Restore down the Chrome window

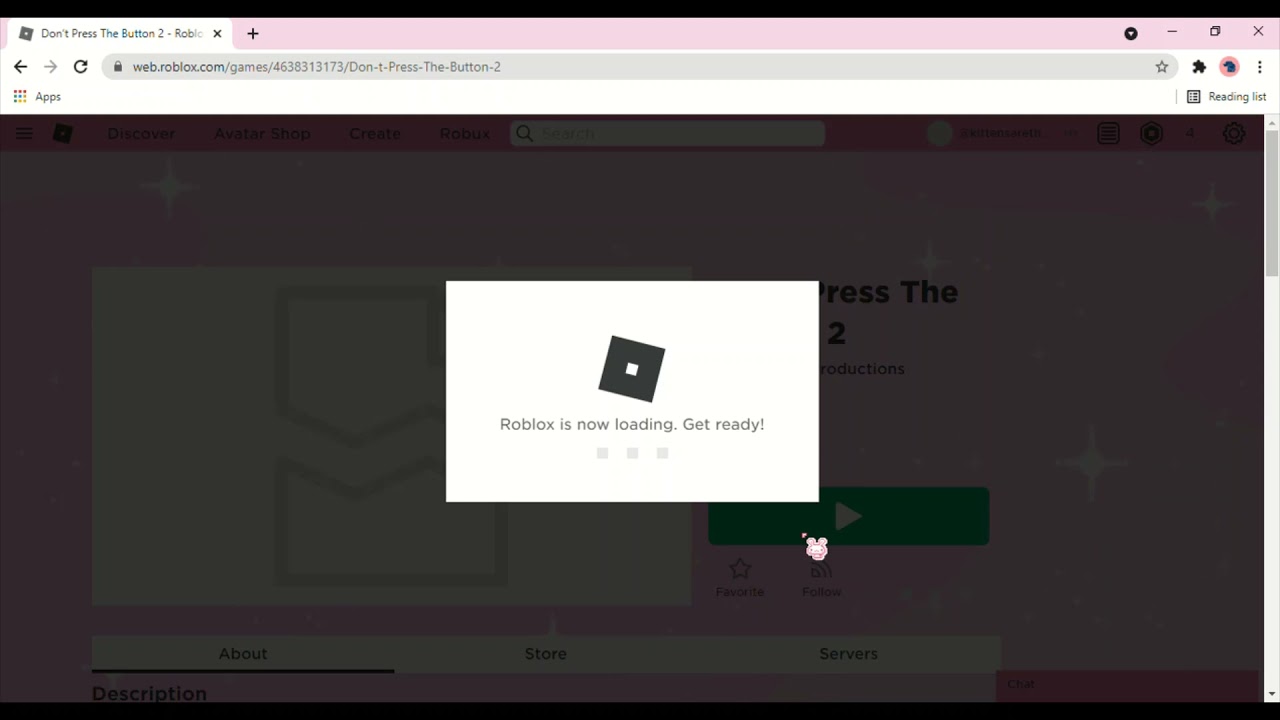tap(1215, 32)
